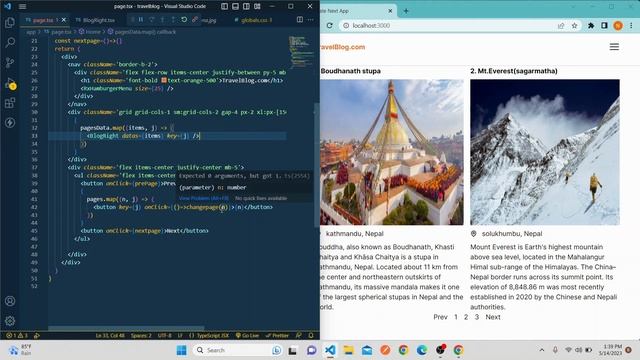Open the Customize Layout icon in the title bar
640x360 pixels.
tap(258, 6)
